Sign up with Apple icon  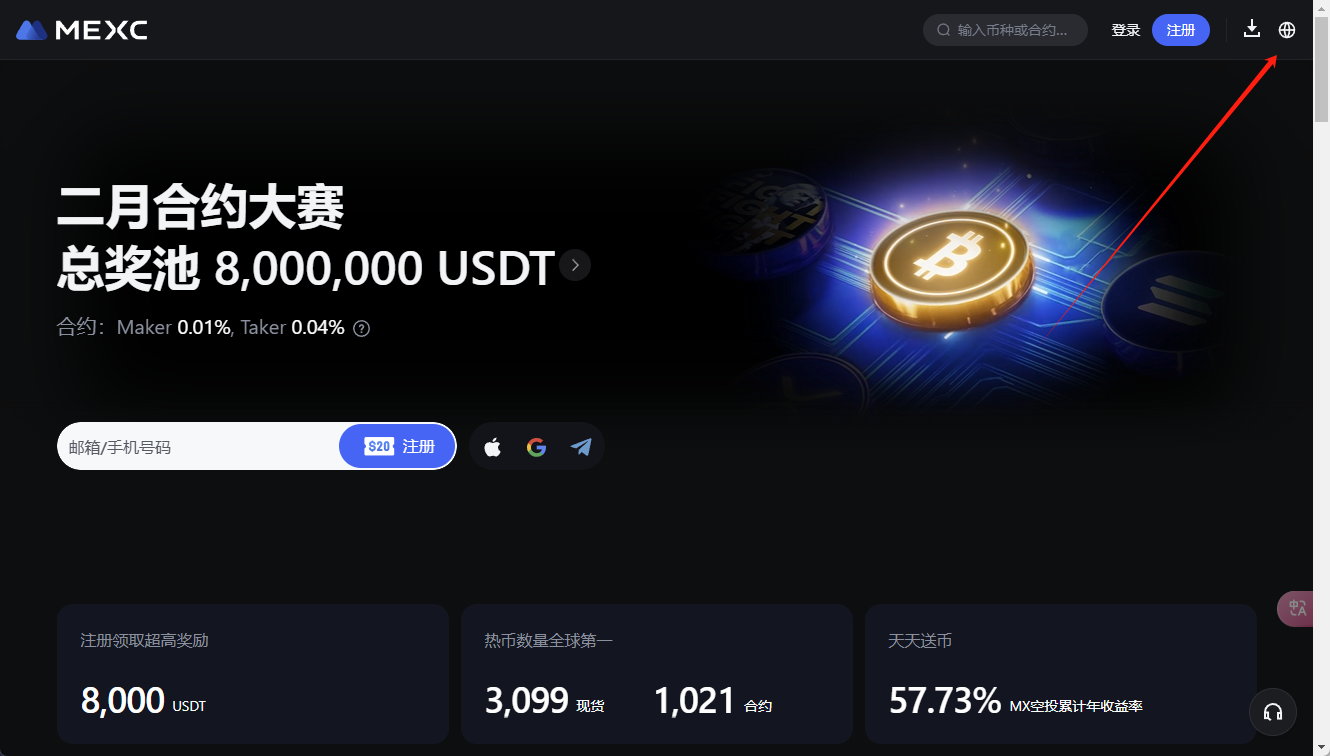click(492, 447)
